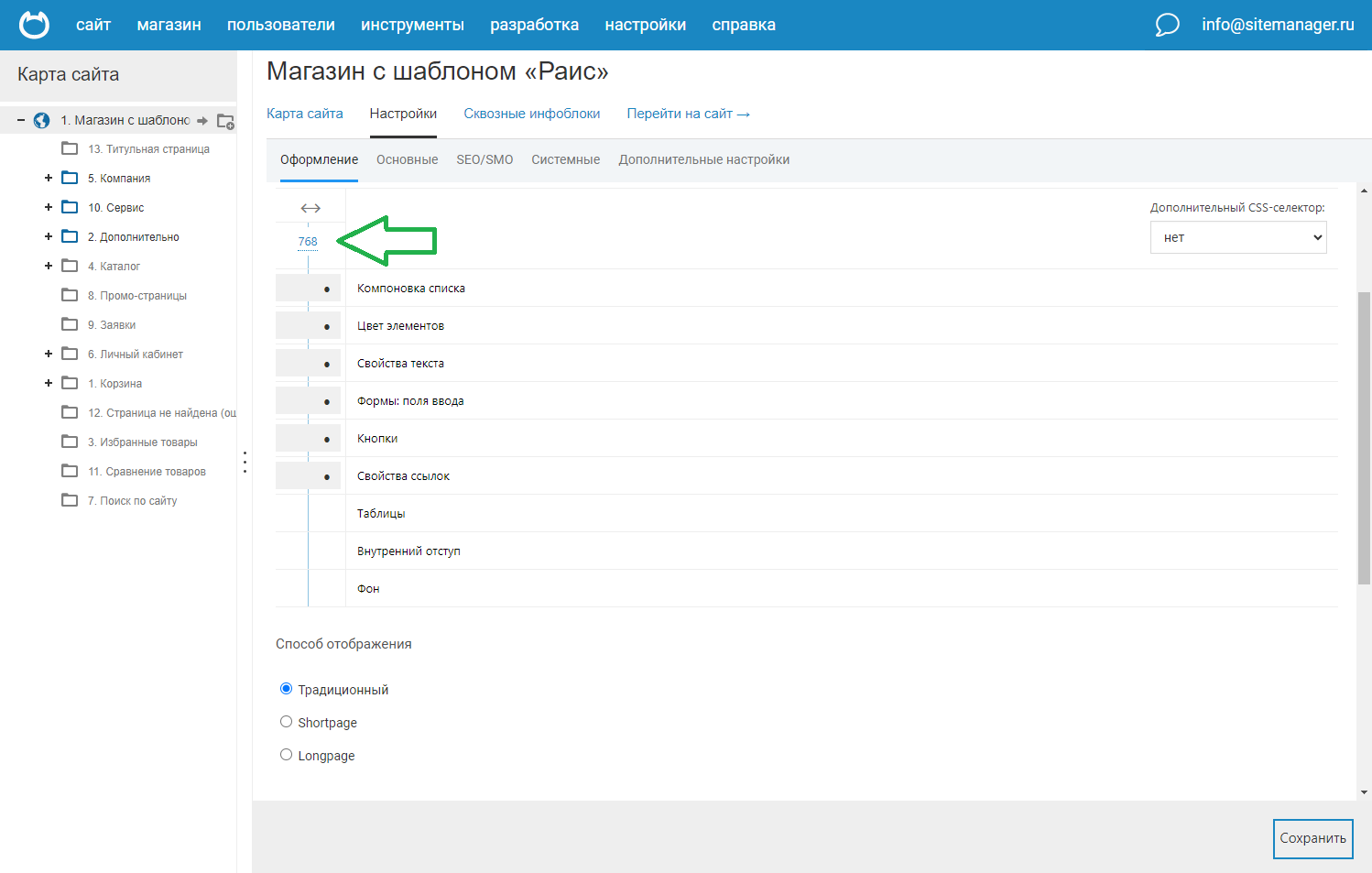Click the SiteManager cat logo icon

tap(34, 25)
